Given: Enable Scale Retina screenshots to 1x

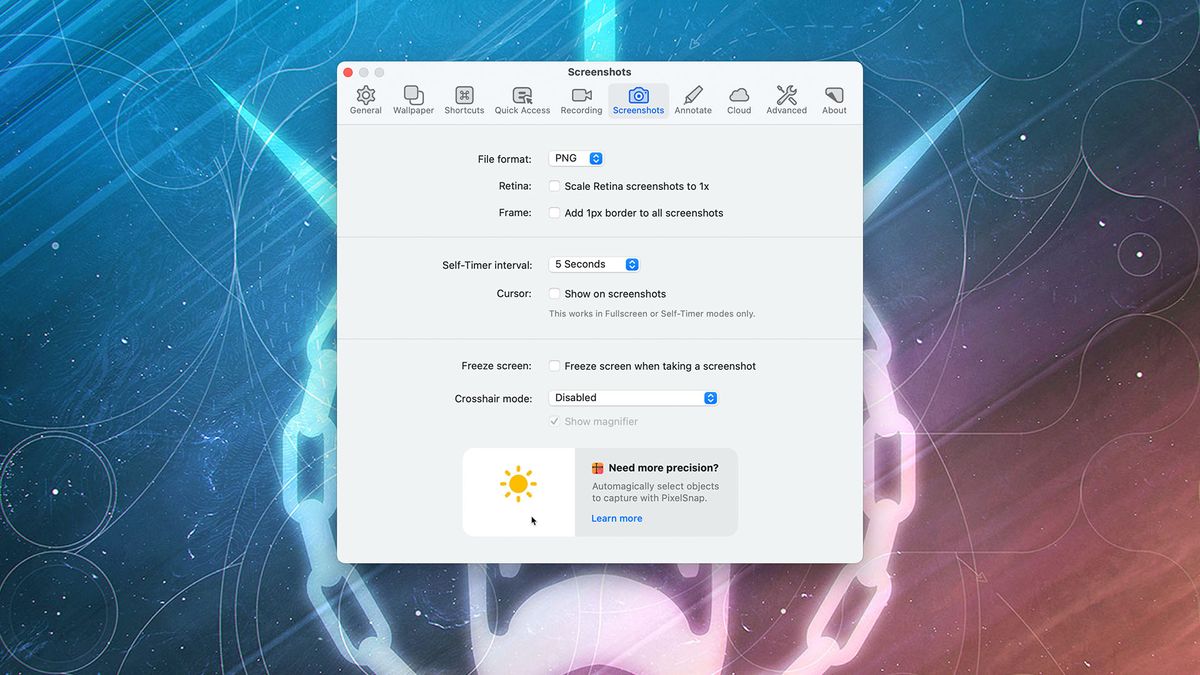Looking at the screenshot, I should point(554,186).
